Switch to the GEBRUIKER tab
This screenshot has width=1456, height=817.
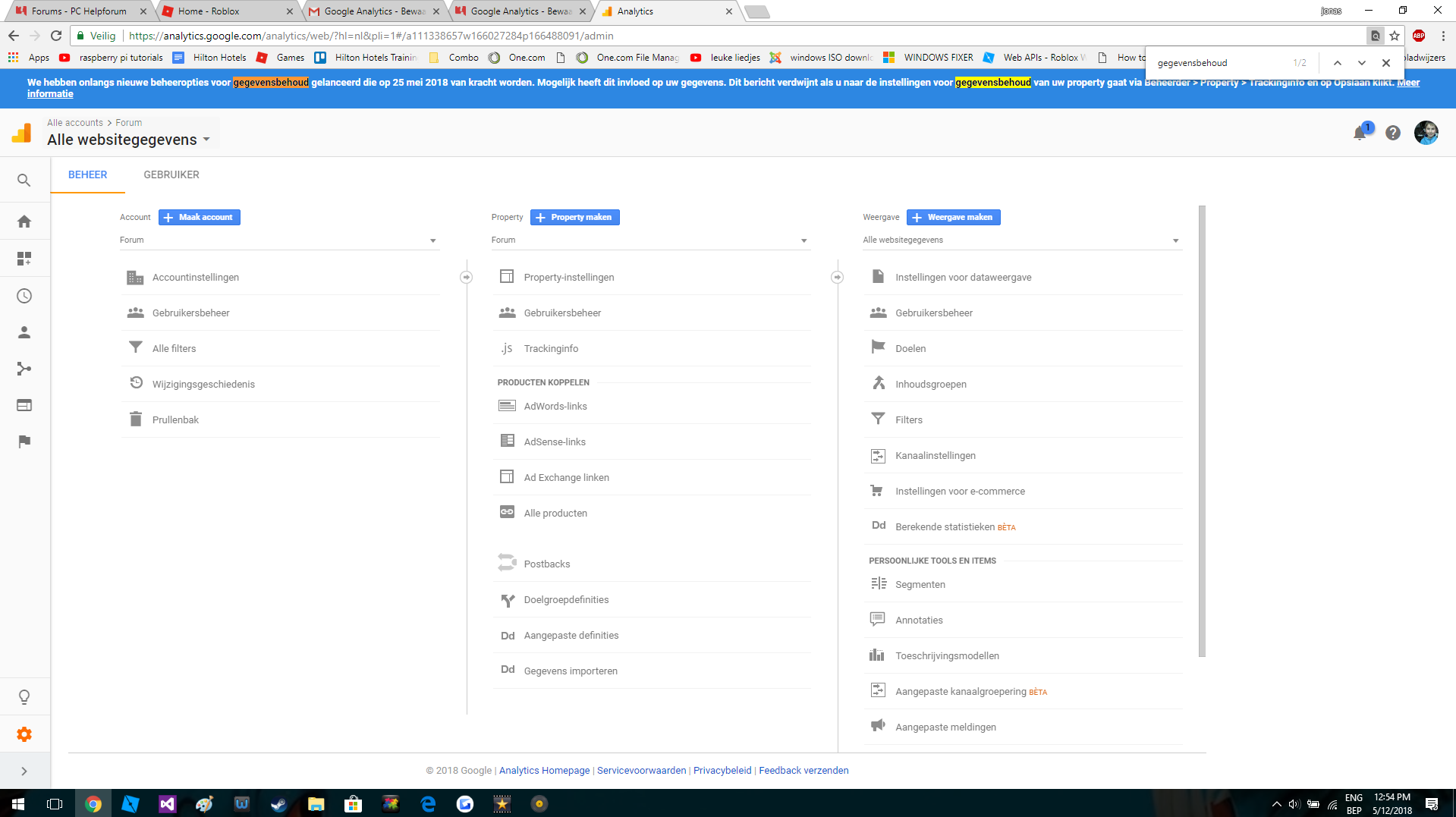[171, 174]
